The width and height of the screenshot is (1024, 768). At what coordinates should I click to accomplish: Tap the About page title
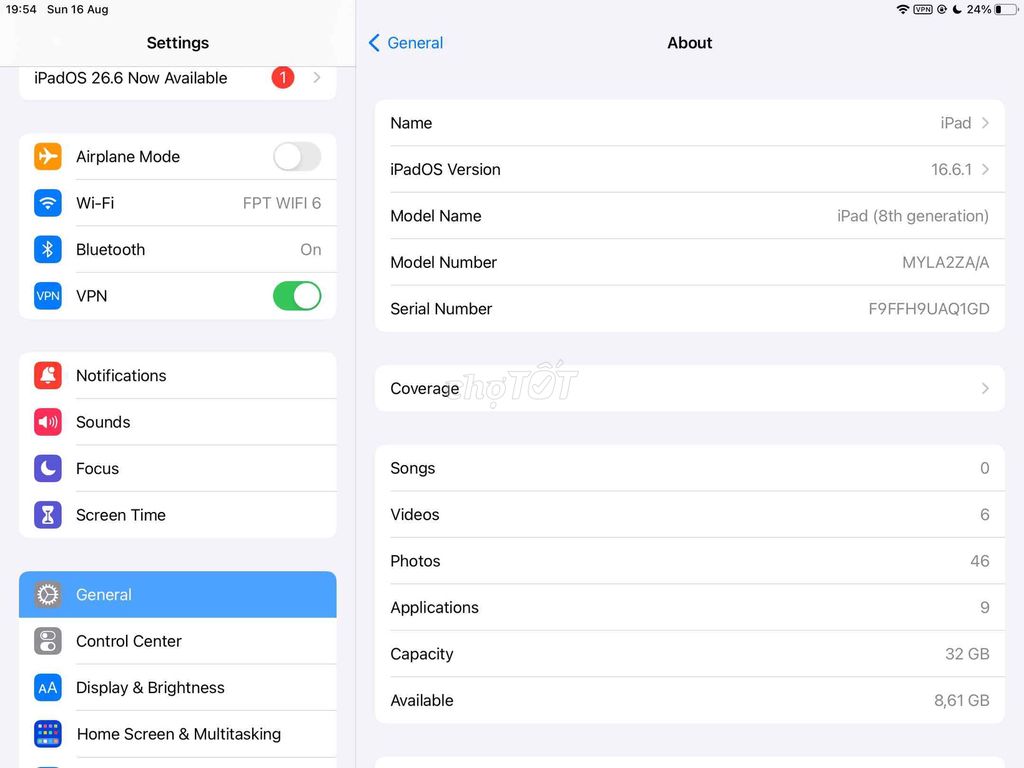[690, 43]
